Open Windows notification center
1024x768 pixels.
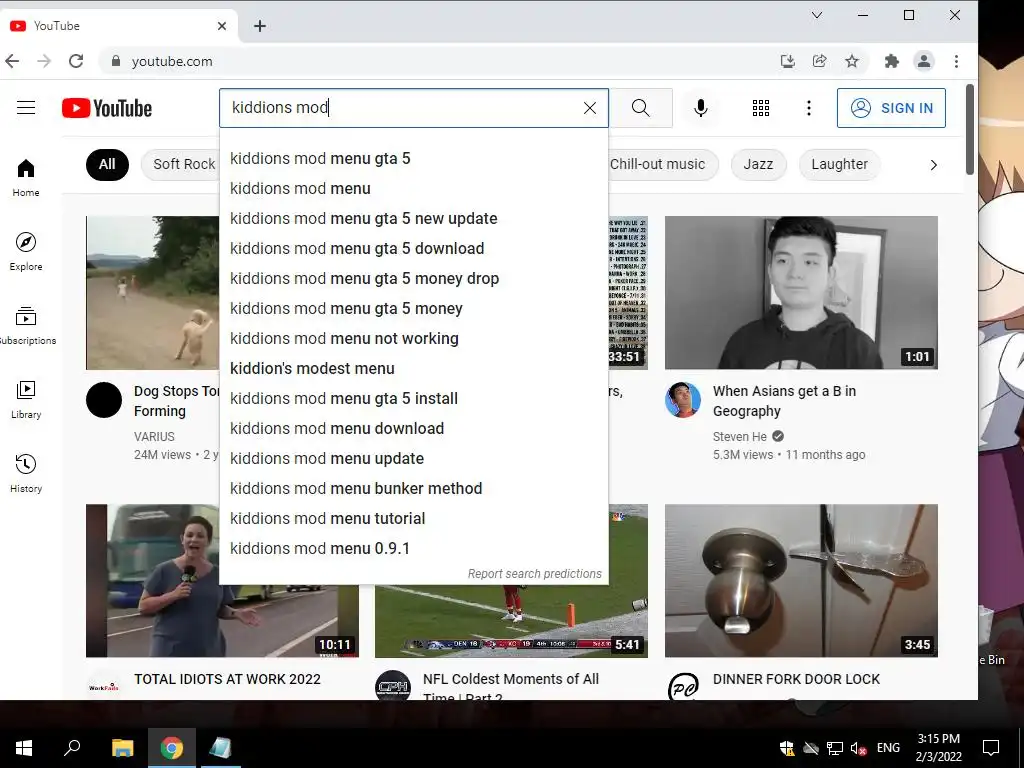pos(991,748)
